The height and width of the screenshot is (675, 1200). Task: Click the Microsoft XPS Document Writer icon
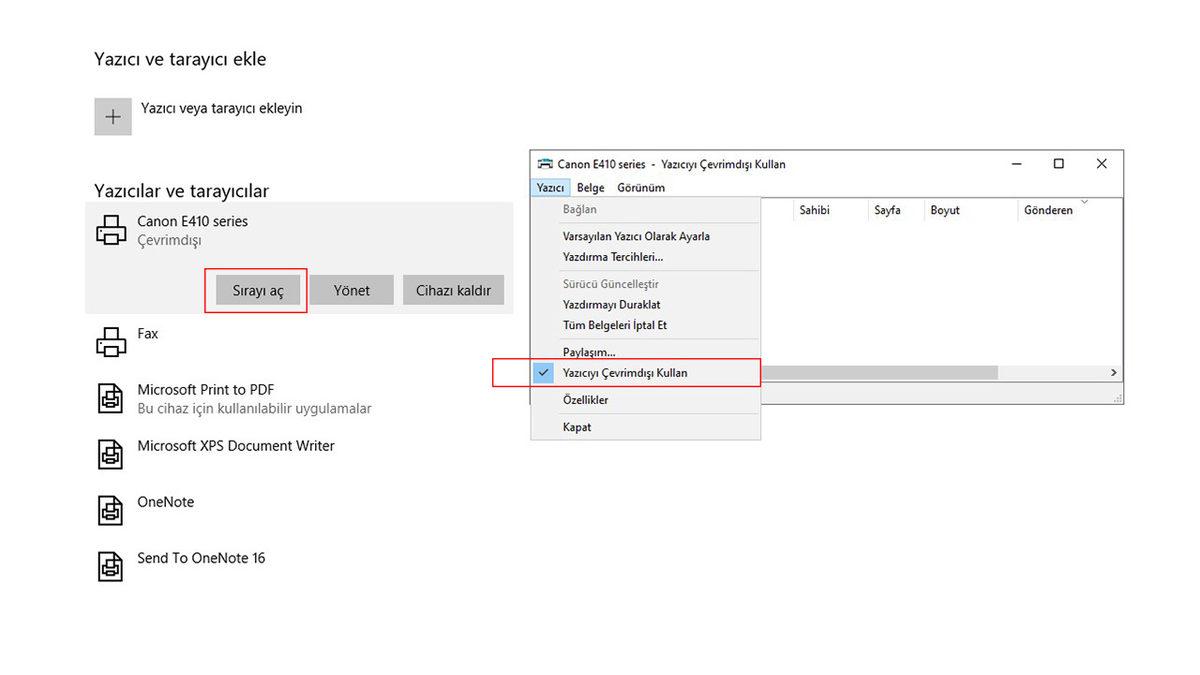click(111, 455)
